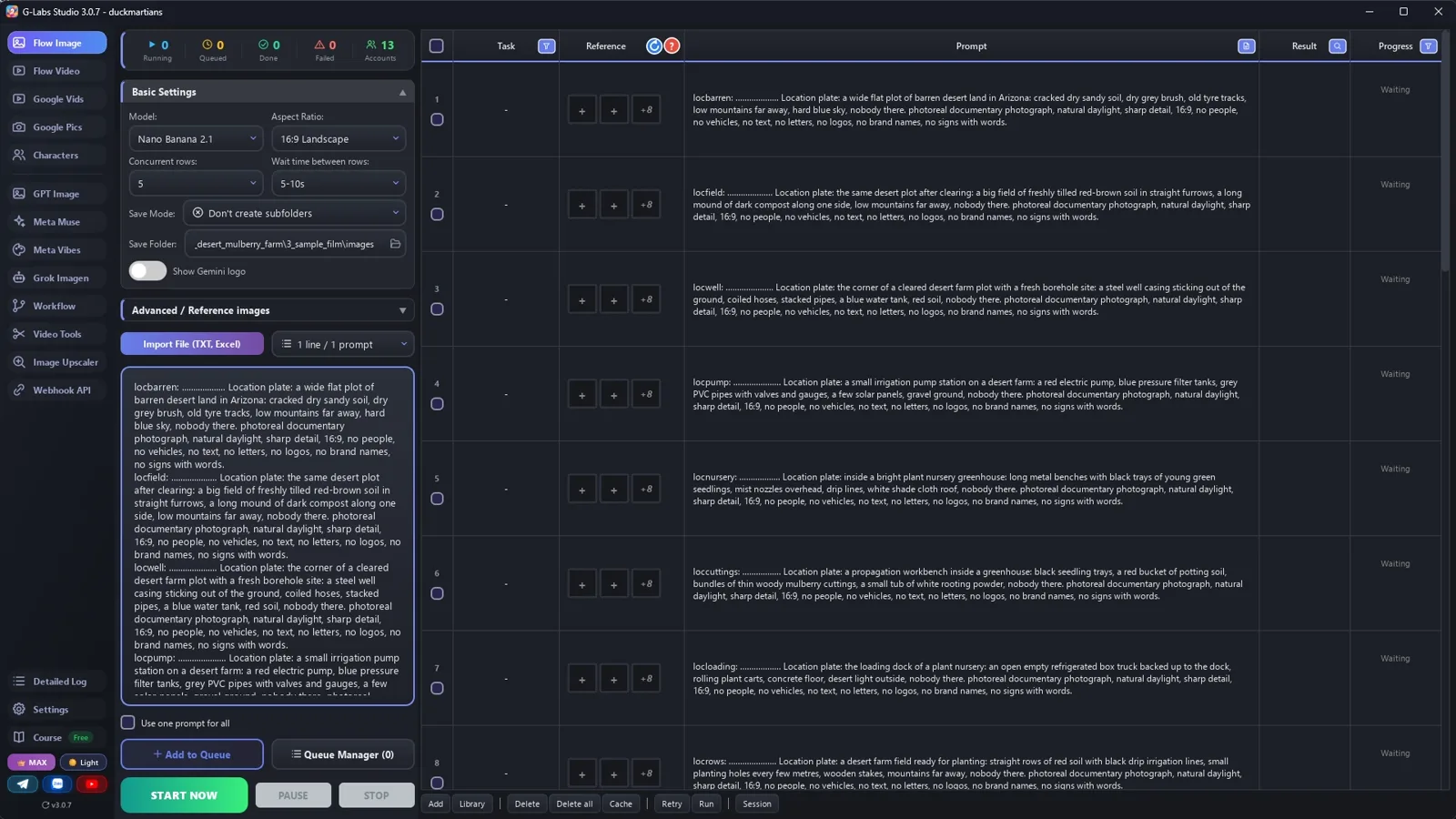Click the Progress column filter icon
Viewport: 1456px width, 819px height.
point(1428,45)
